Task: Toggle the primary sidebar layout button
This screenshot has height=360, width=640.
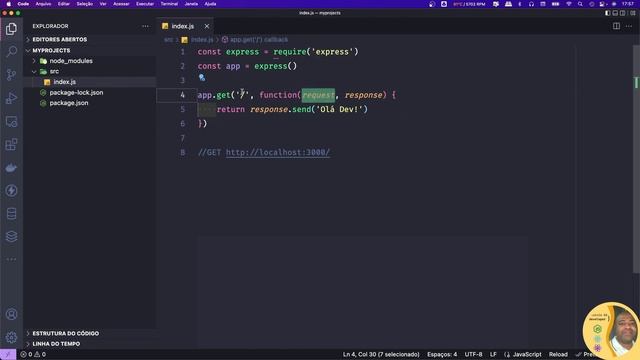Action: pos(608,13)
